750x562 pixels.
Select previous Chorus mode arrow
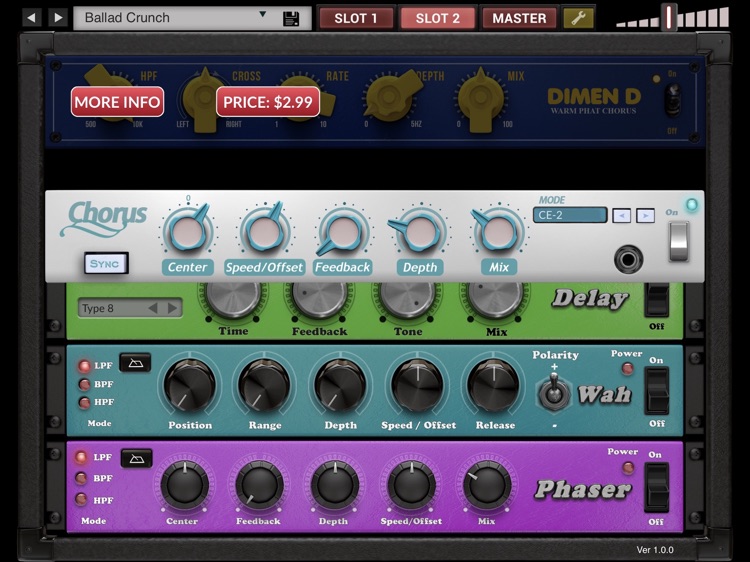point(621,215)
